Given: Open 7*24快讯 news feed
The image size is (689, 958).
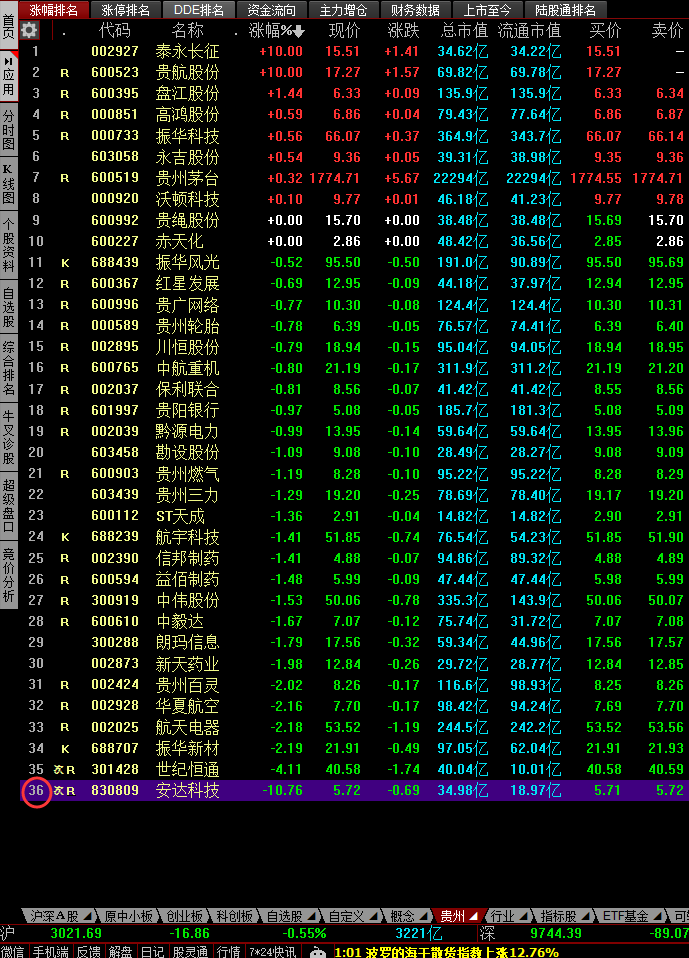Looking at the screenshot, I should 272,952.
